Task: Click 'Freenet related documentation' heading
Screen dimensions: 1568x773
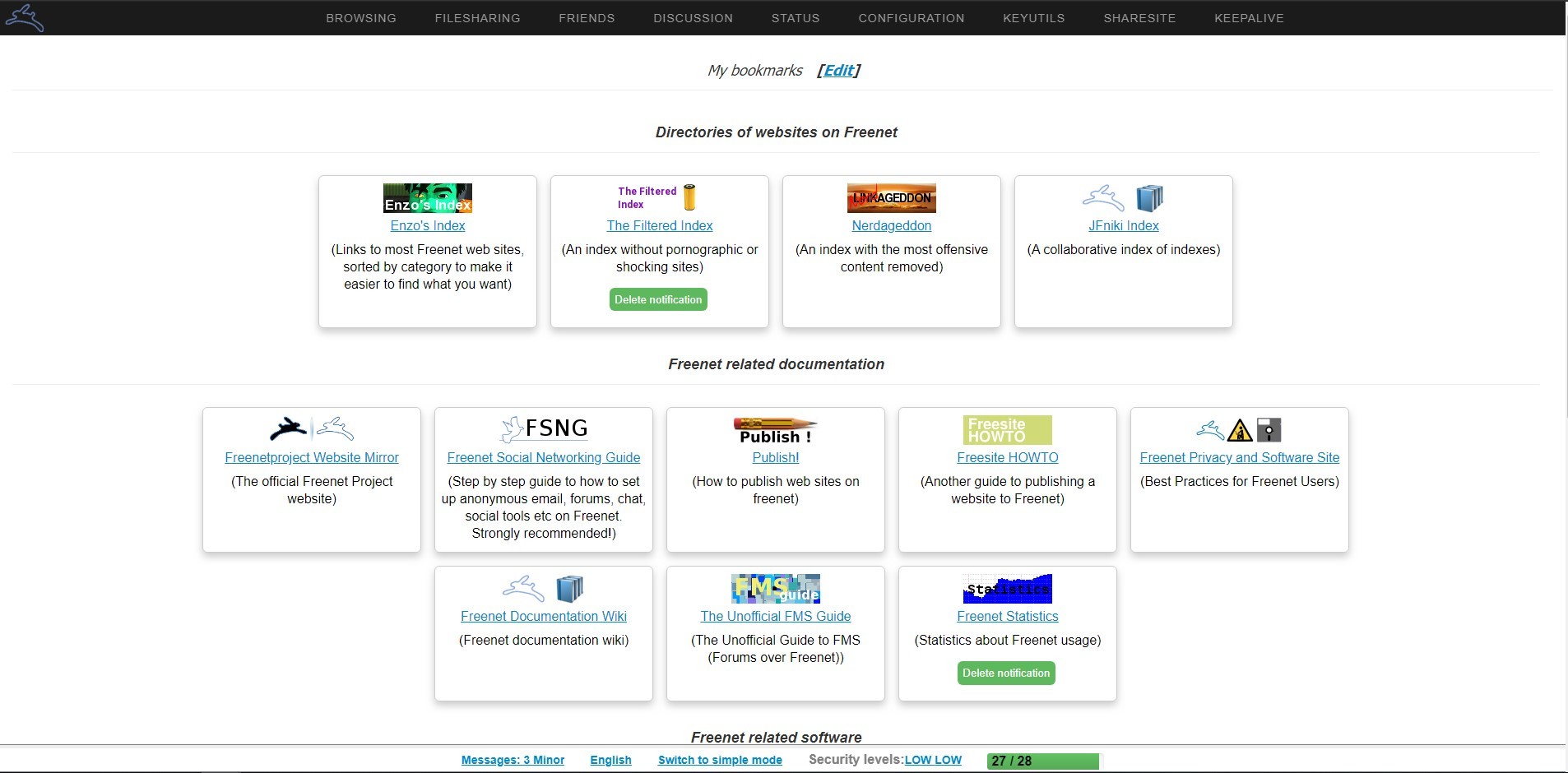Action: pyautogui.click(x=776, y=364)
